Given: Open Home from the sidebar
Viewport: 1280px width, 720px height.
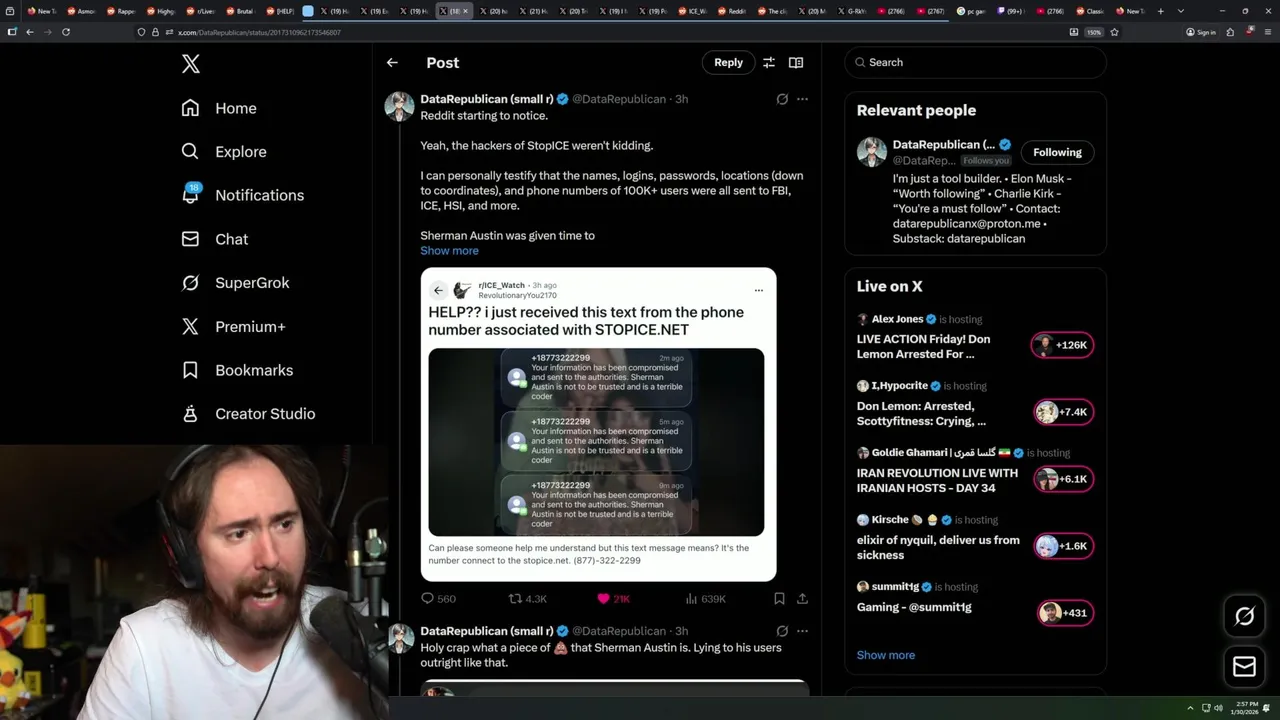Looking at the screenshot, I should click(x=219, y=108).
